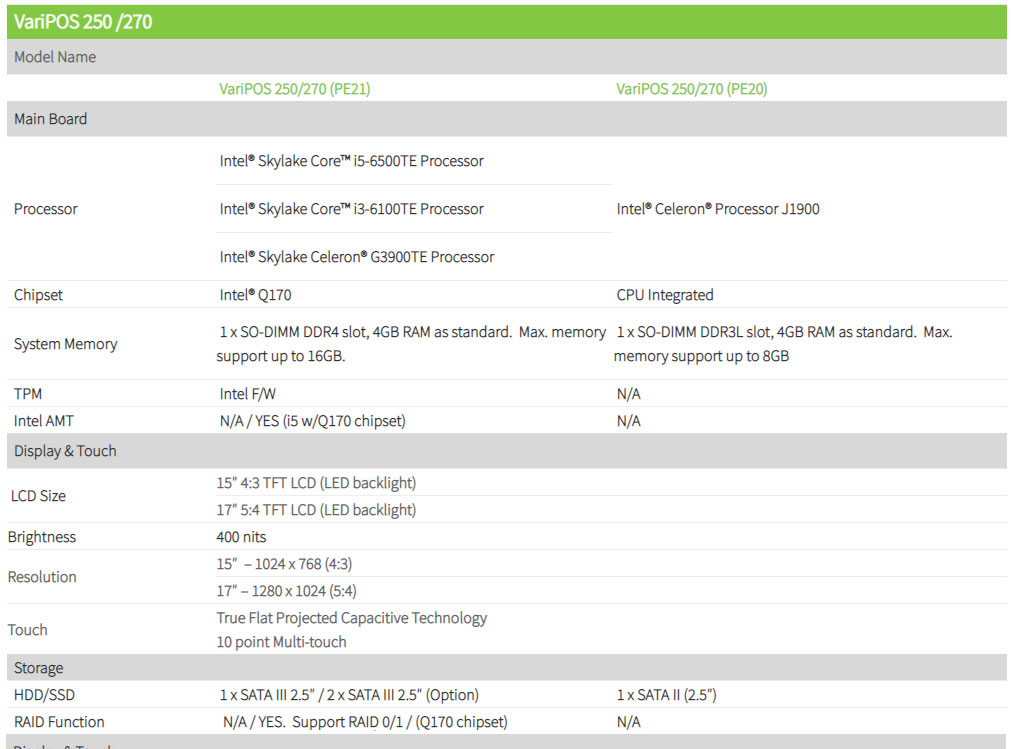Click the HDD/SSD row label
Image resolution: width=1012 pixels, height=749 pixels.
pyautogui.click(x=44, y=695)
